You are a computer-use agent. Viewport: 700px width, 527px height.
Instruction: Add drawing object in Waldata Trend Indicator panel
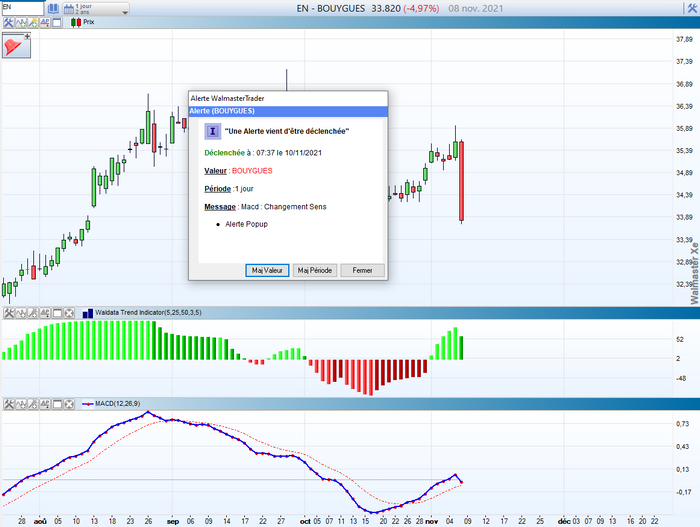click(x=33, y=313)
